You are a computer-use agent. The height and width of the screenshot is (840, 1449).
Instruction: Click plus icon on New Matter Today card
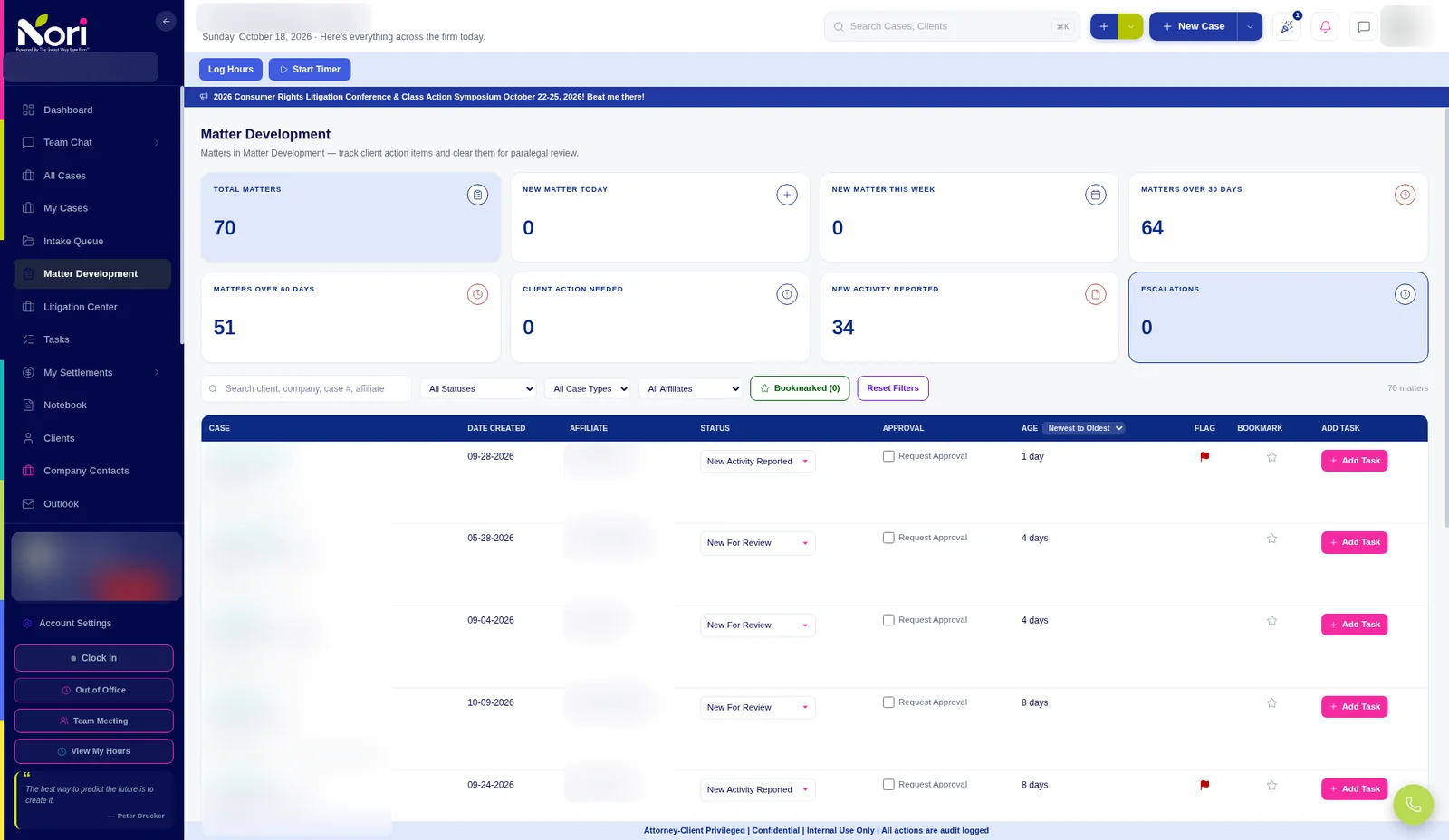pos(787,195)
